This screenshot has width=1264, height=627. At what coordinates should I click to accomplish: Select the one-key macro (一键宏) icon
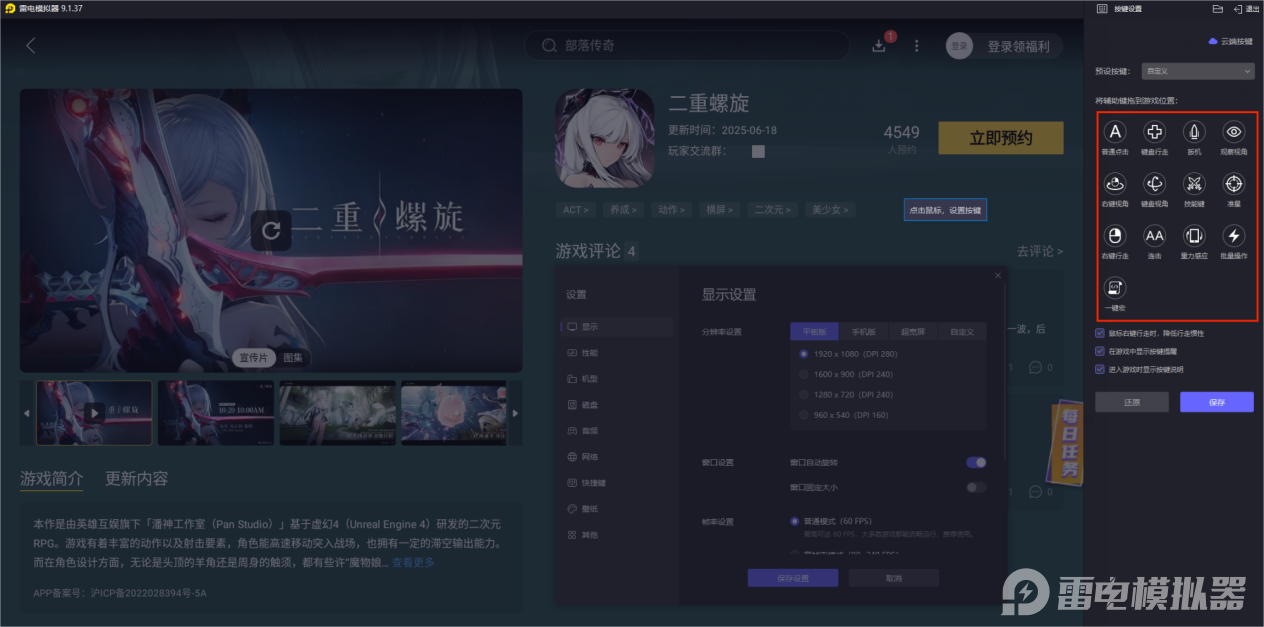(1115, 288)
